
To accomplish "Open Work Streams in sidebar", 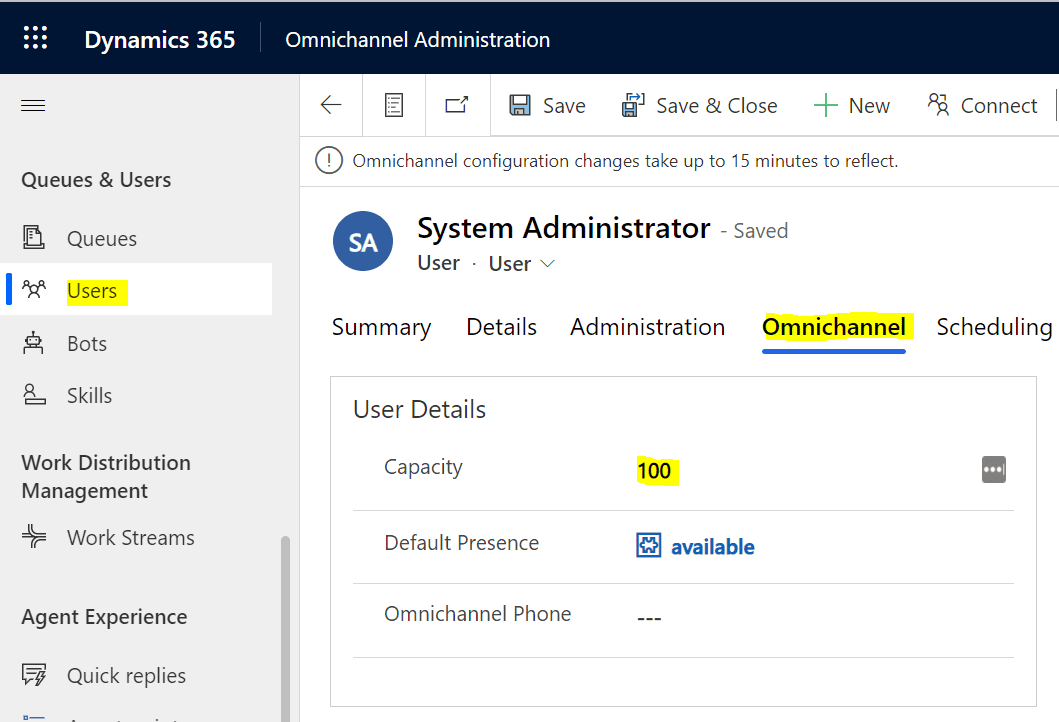I will pyautogui.click(x=130, y=538).
